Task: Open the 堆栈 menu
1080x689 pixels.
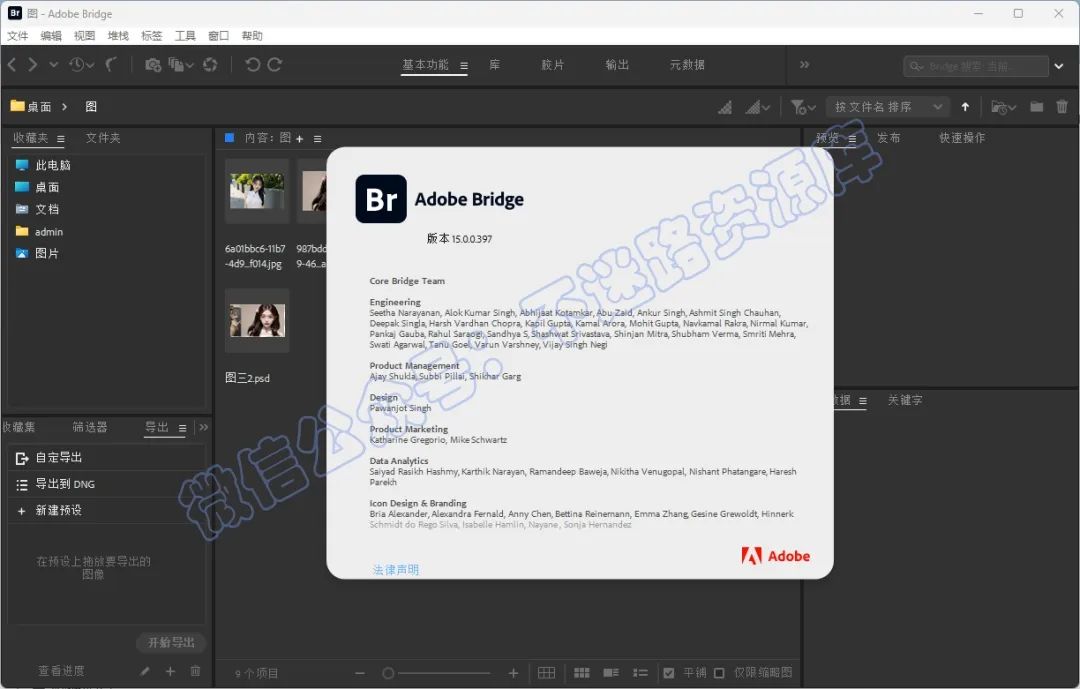Action: click(118, 36)
